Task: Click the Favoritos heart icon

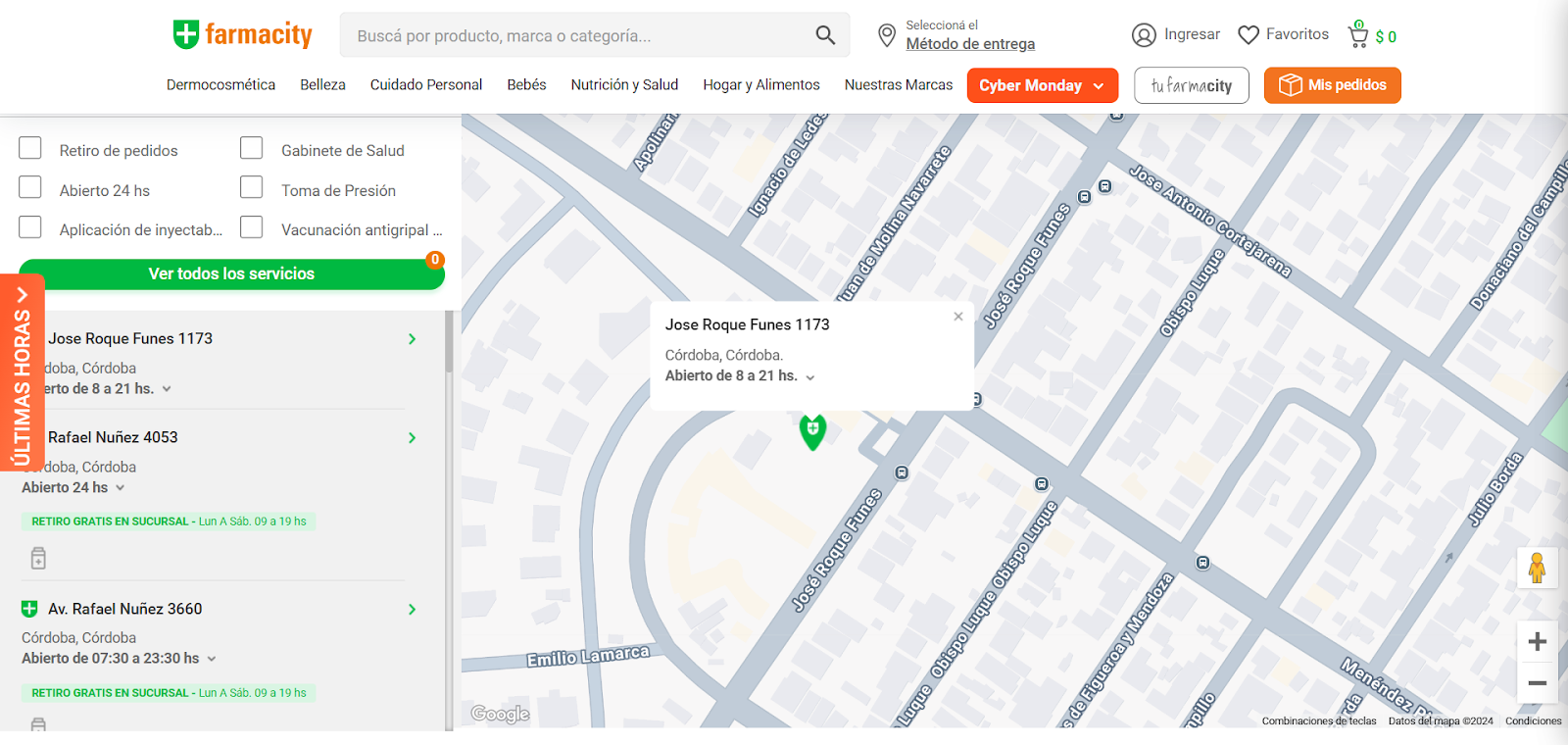Action: [1249, 35]
